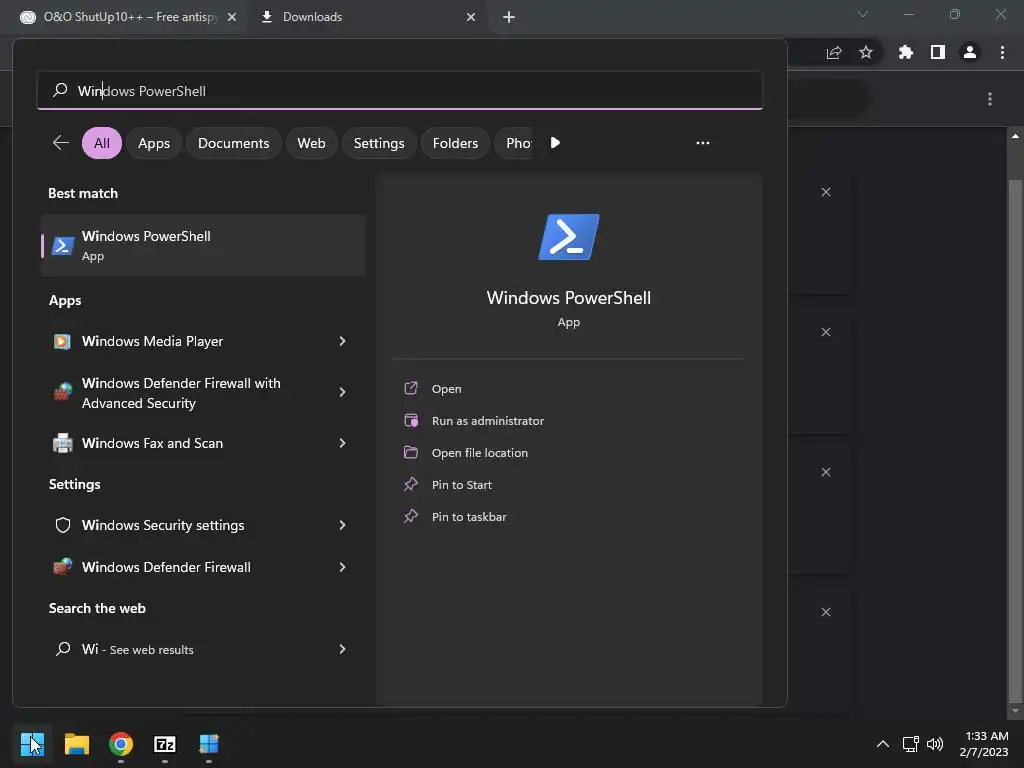
Task: Select the Apps filter tab
Action: [153, 143]
